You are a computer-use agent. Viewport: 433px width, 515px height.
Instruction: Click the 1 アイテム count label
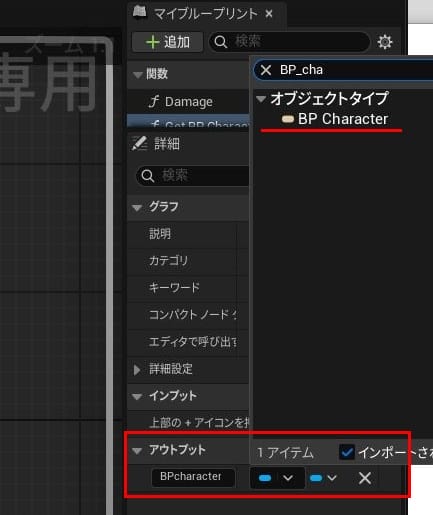pyautogui.click(x=285, y=453)
